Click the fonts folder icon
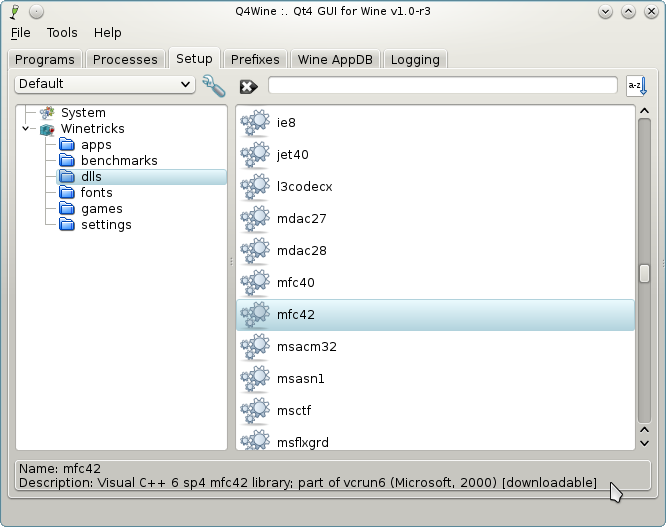This screenshot has width=666, height=527. [67, 193]
